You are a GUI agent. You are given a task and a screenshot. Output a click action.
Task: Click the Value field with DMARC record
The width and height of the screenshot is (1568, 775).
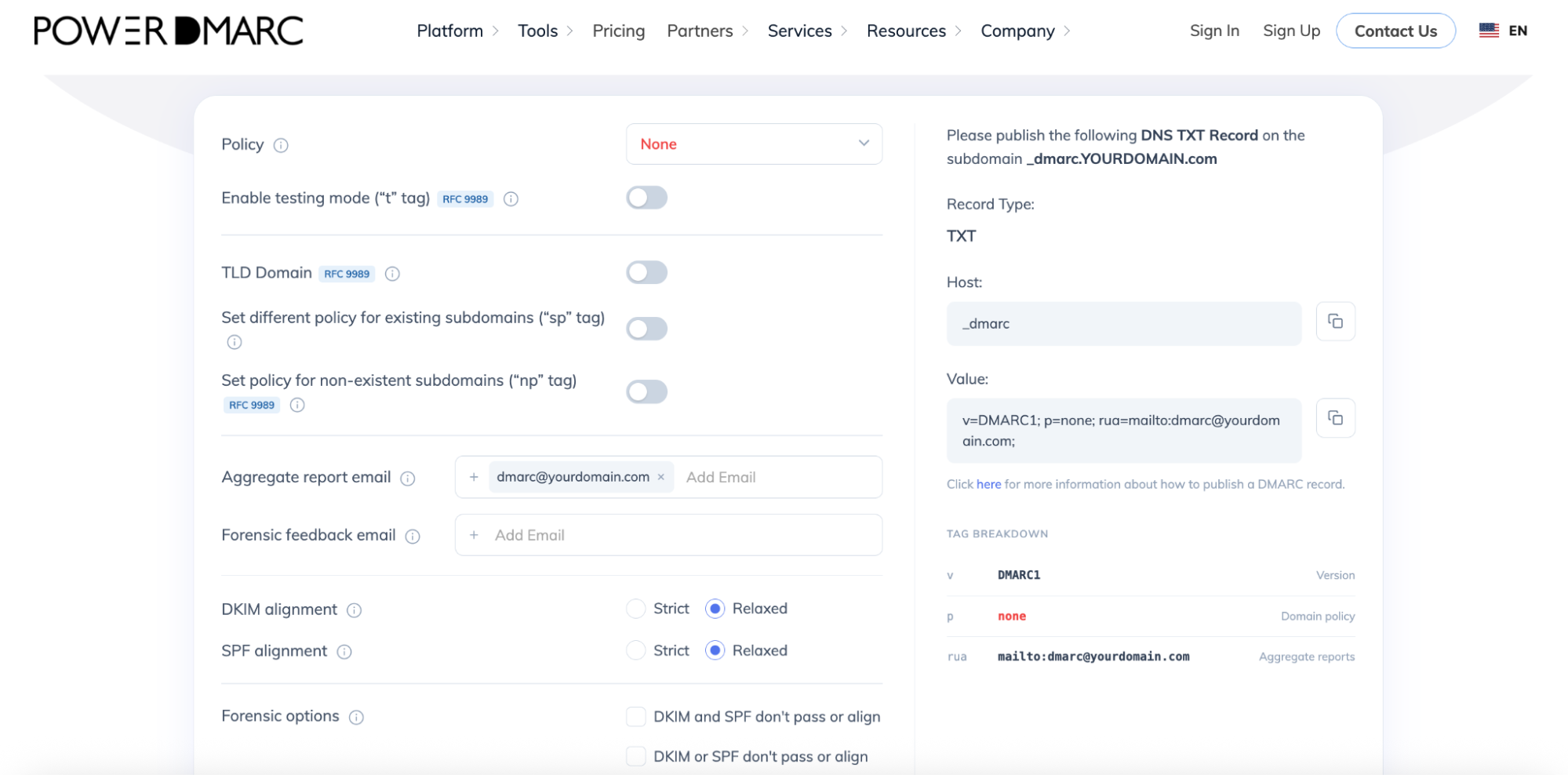[x=1123, y=431]
